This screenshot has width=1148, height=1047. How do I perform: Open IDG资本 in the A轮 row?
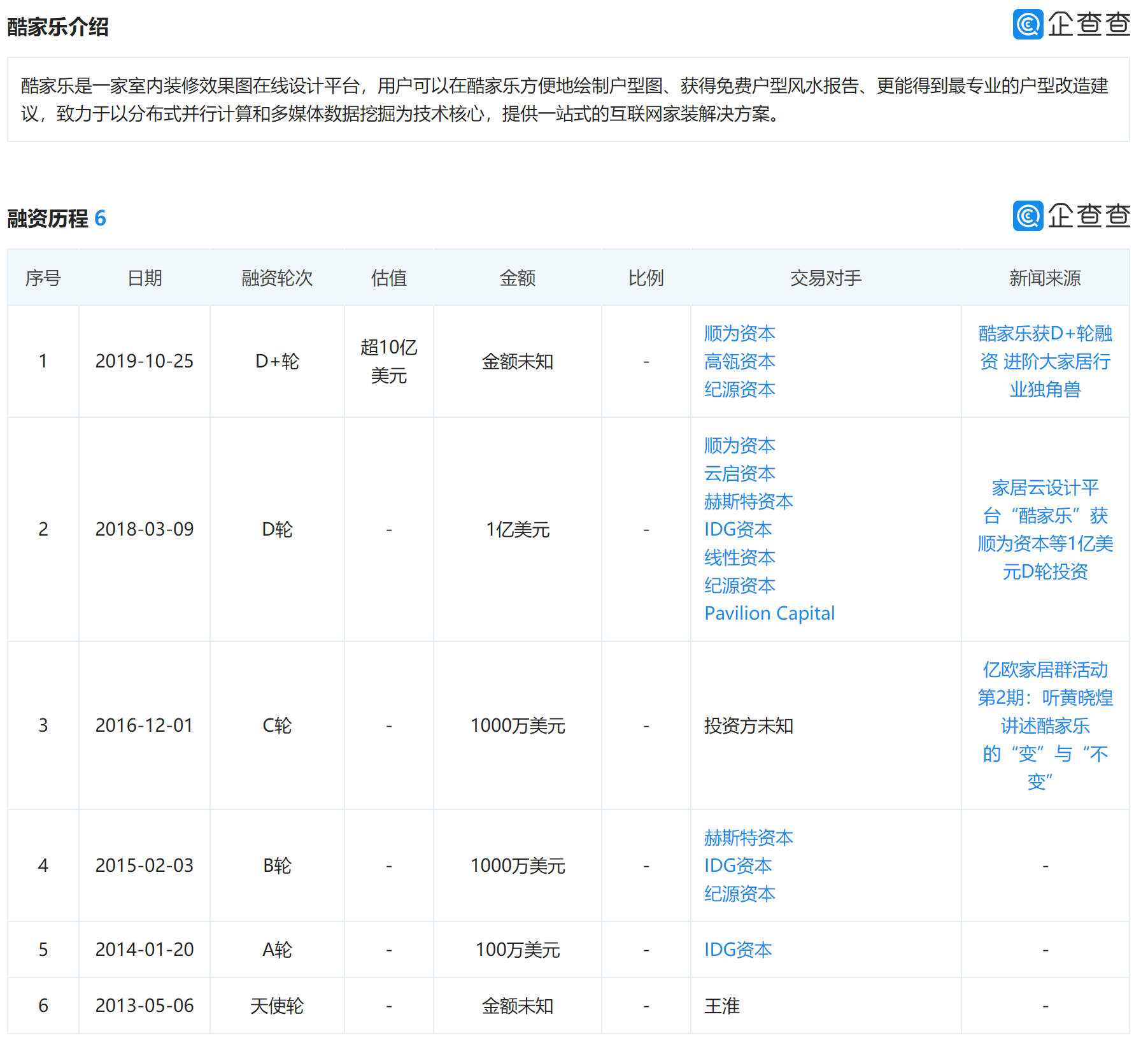pos(738,950)
